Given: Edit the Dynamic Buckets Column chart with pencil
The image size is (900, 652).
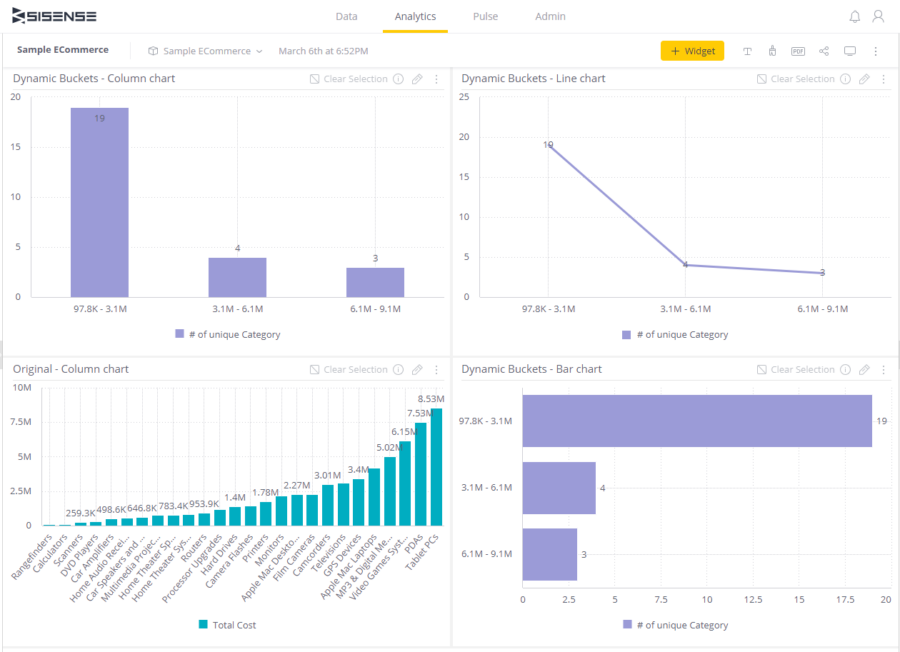Looking at the screenshot, I should tap(417, 79).
